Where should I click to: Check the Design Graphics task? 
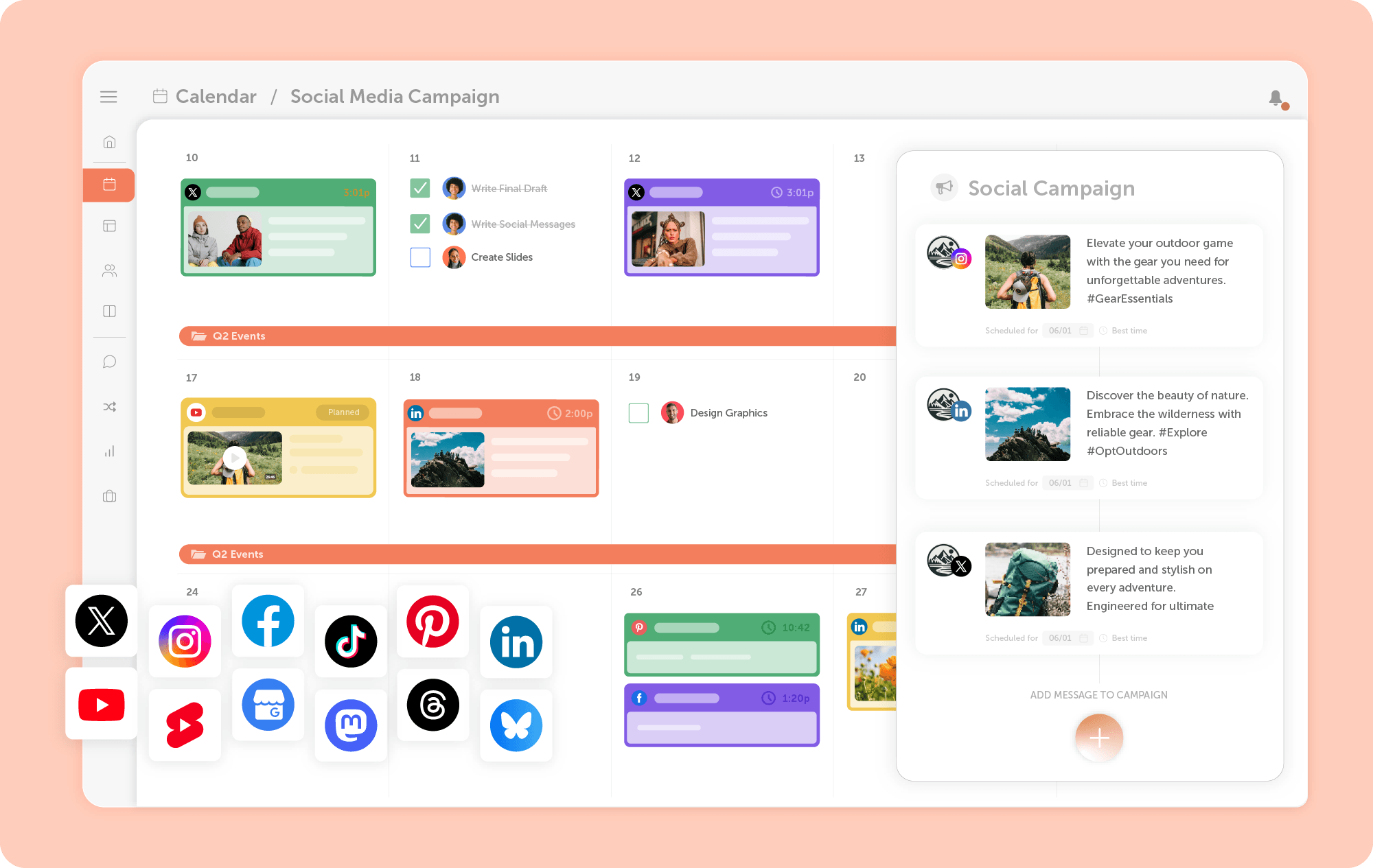click(638, 413)
